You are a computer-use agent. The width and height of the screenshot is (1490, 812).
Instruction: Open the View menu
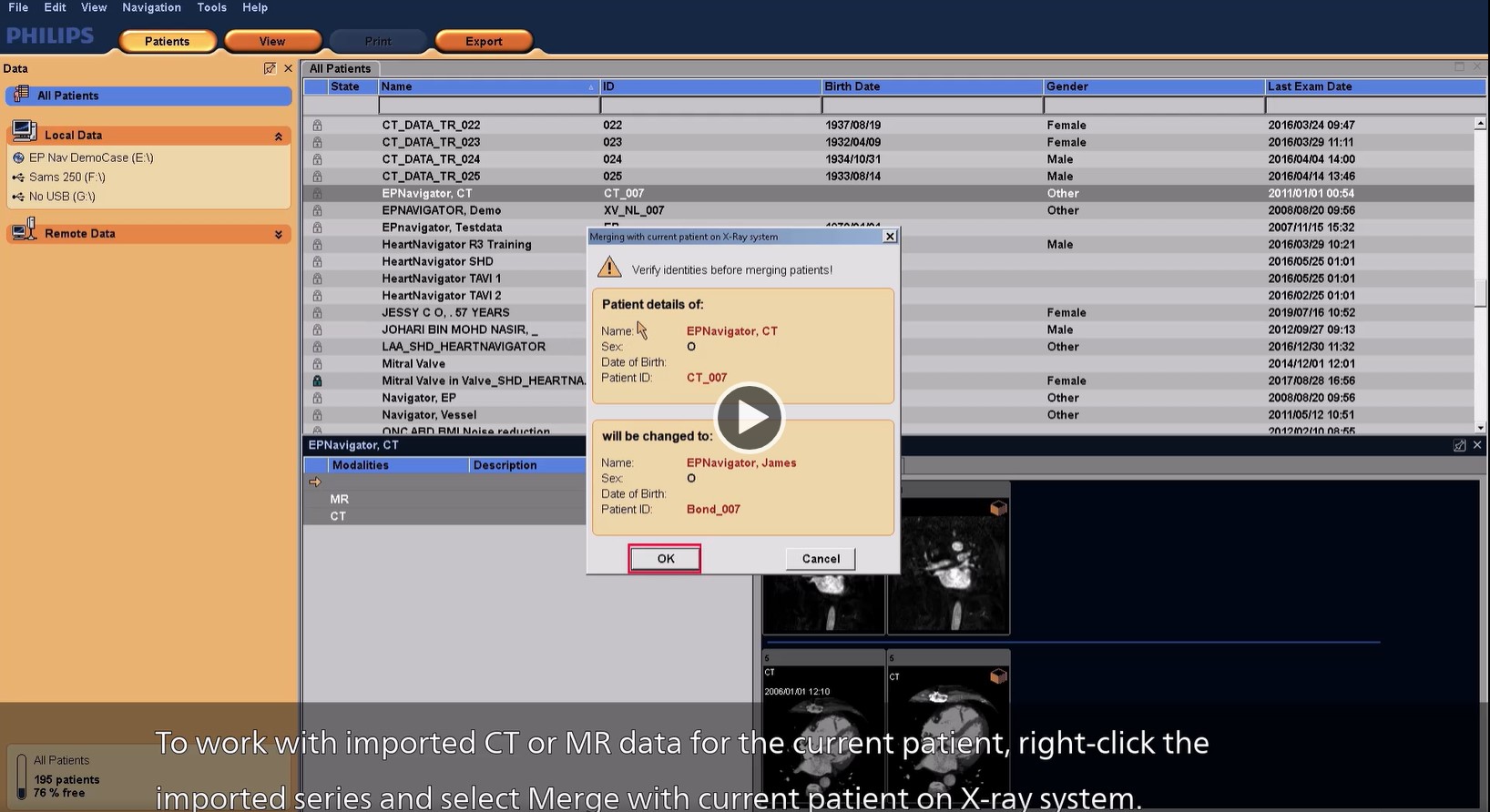click(94, 7)
